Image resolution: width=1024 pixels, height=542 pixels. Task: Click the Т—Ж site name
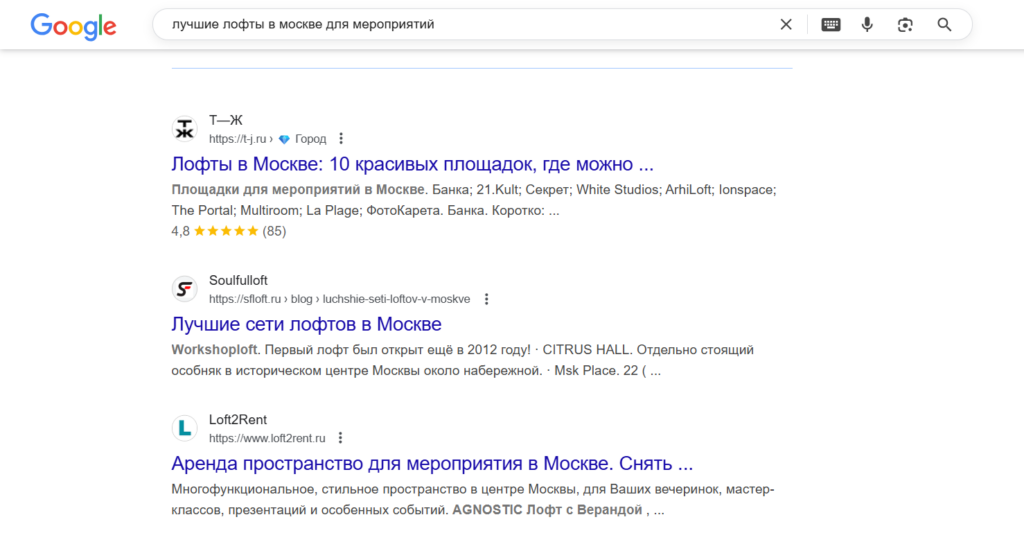(225, 120)
